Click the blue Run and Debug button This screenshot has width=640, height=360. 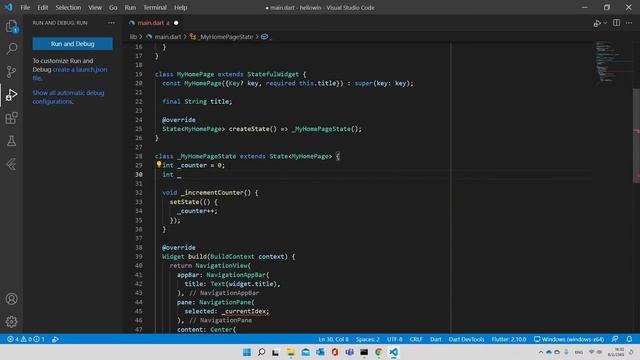(x=73, y=44)
